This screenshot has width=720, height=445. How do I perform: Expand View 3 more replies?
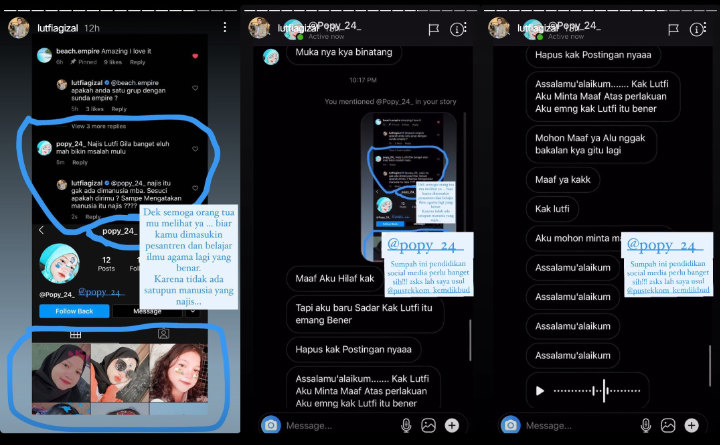[98, 126]
